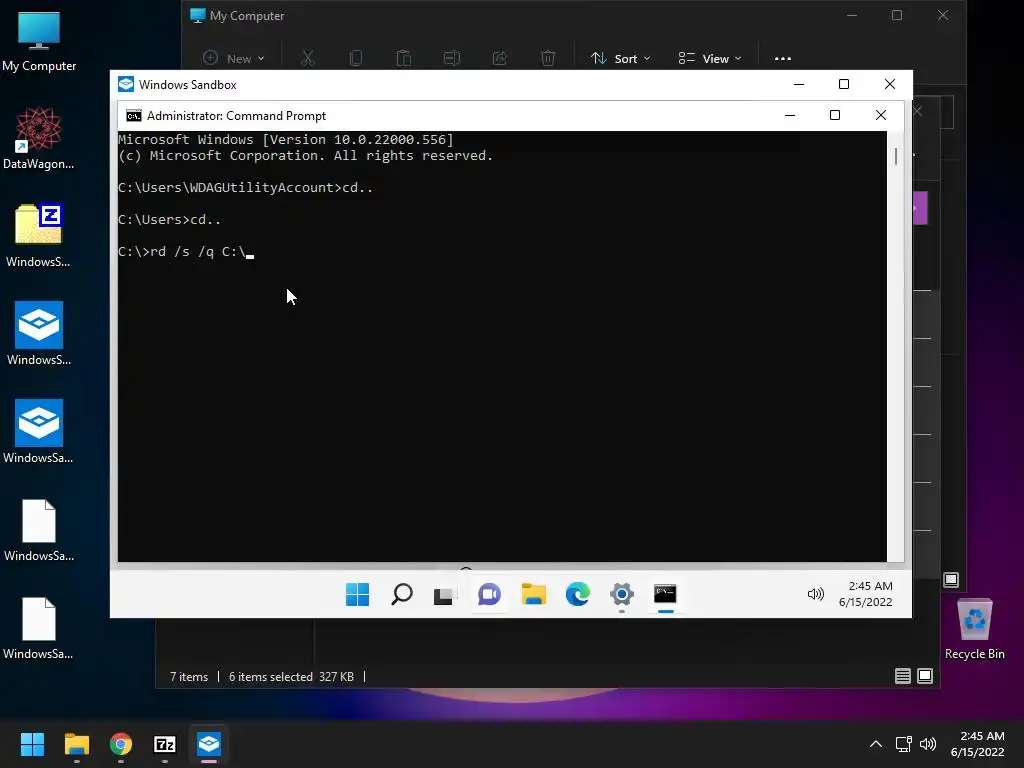Click the Paste icon in My Computer toolbar
The height and width of the screenshot is (768, 1024).
(404, 58)
